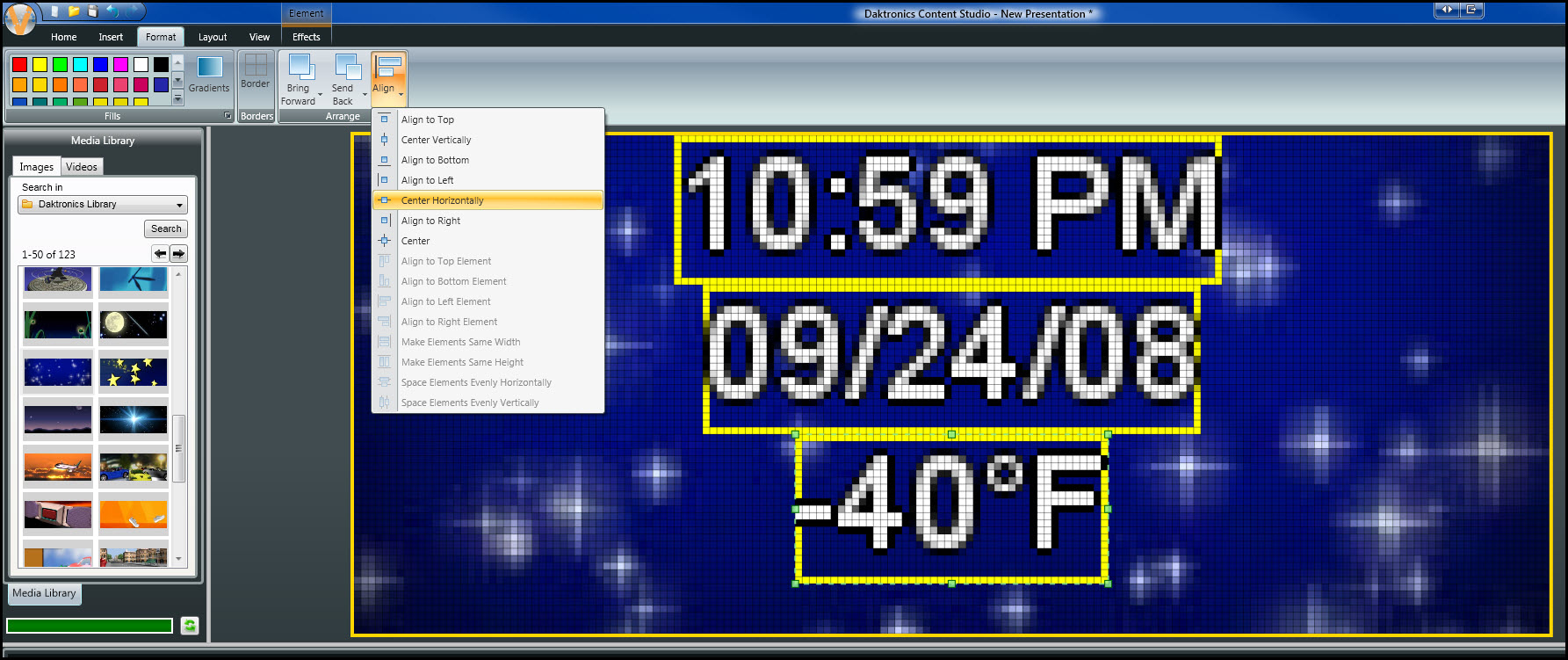Click the green refresh icon

coord(190,626)
